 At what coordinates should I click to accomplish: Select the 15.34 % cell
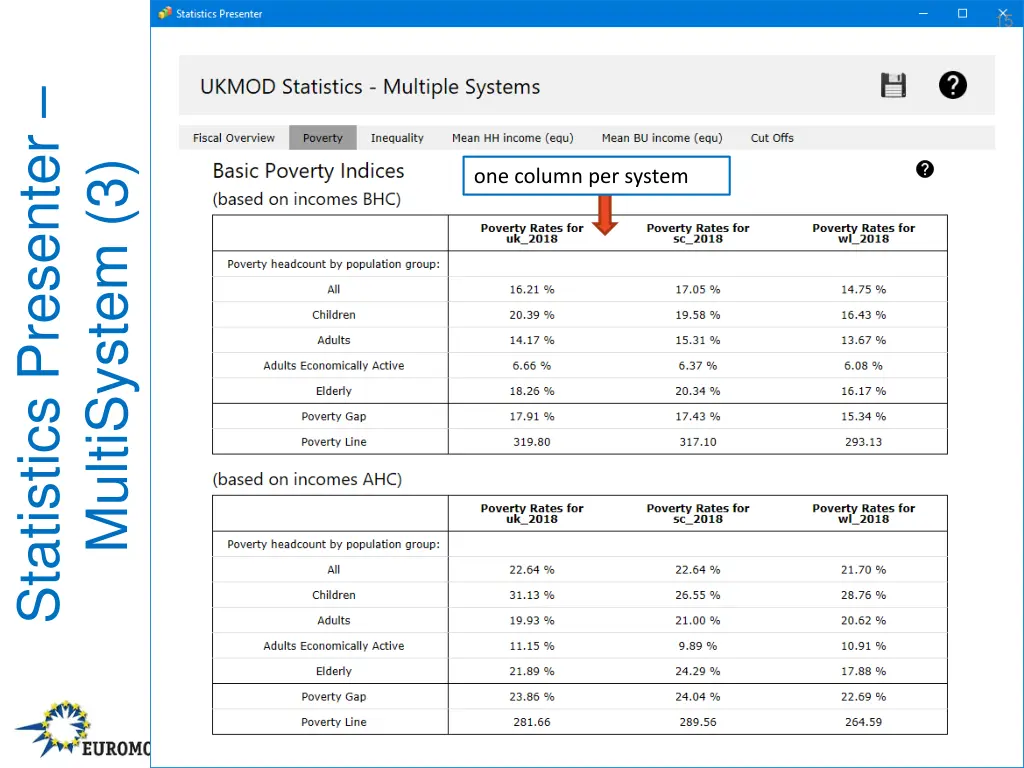(x=863, y=417)
